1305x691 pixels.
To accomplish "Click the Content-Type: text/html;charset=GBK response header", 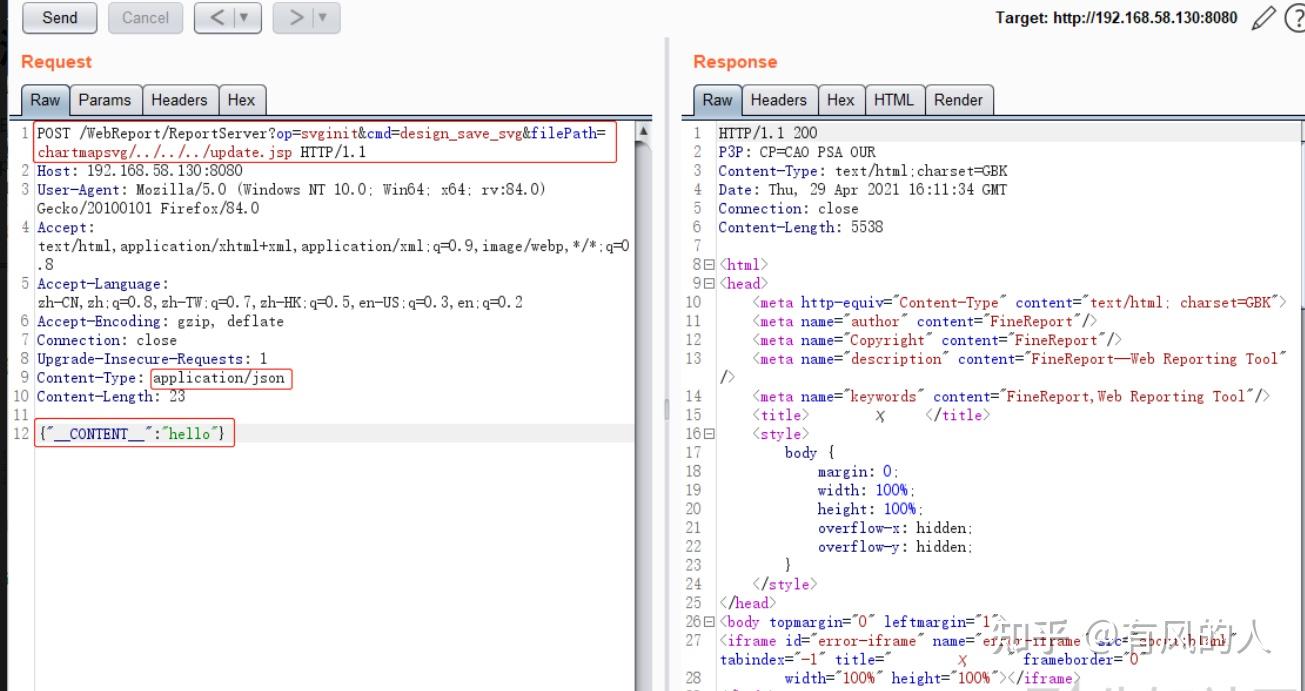I will pos(862,171).
